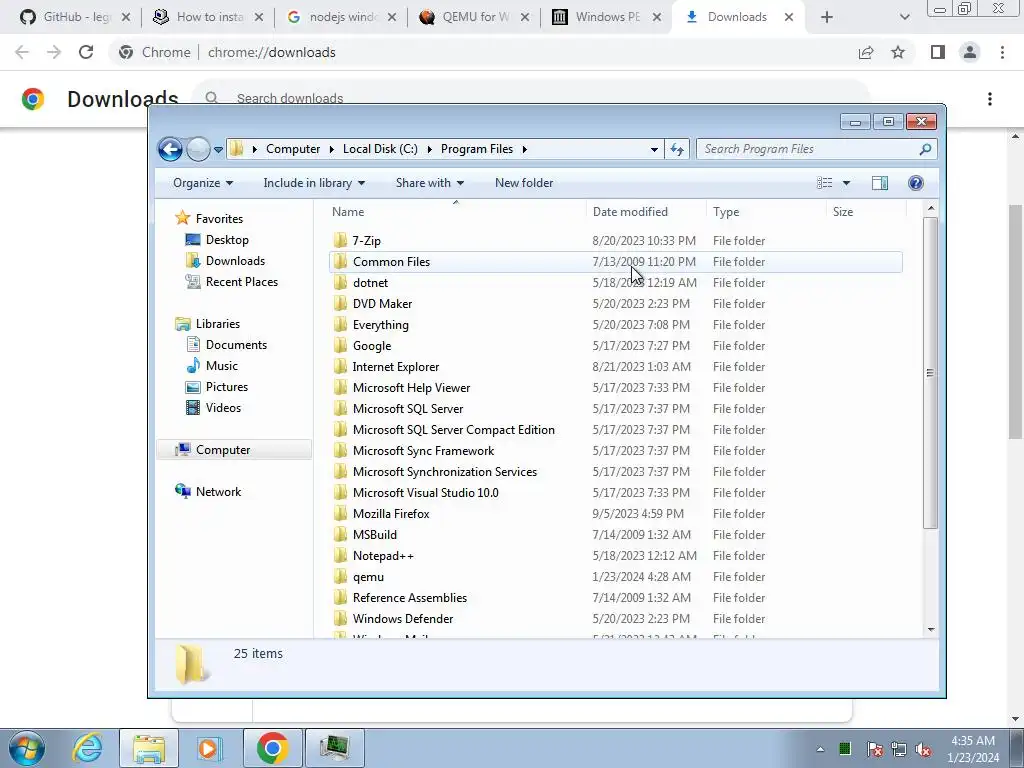Open Include in library dropdown
Viewport: 1024px width, 768px height.
pos(314,183)
